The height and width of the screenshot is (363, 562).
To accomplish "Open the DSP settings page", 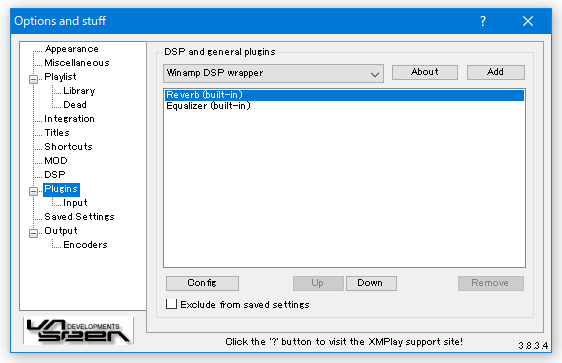I will pos(54,175).
